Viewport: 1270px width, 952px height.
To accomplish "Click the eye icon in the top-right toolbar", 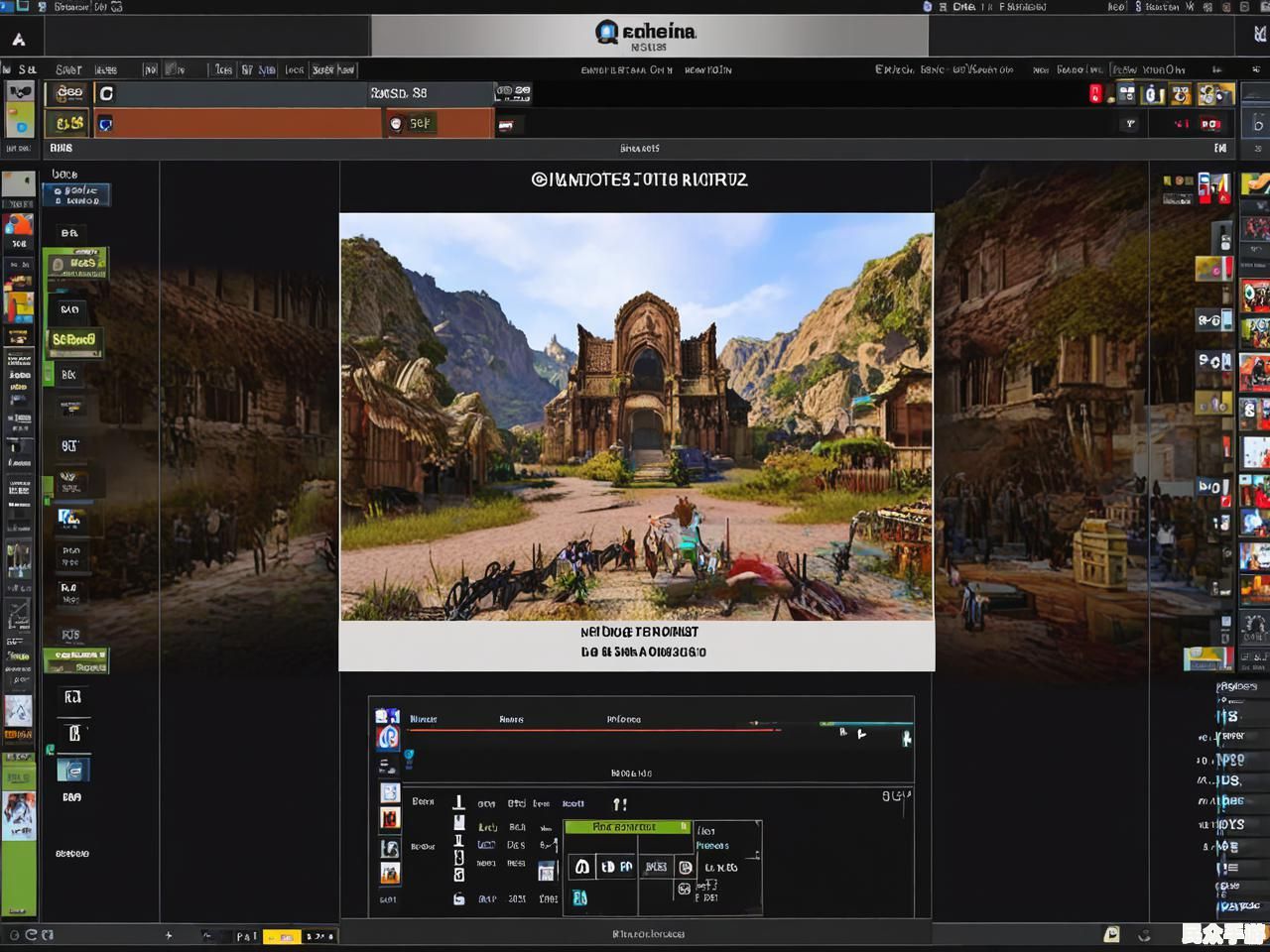I will (x=1180, y=94).
